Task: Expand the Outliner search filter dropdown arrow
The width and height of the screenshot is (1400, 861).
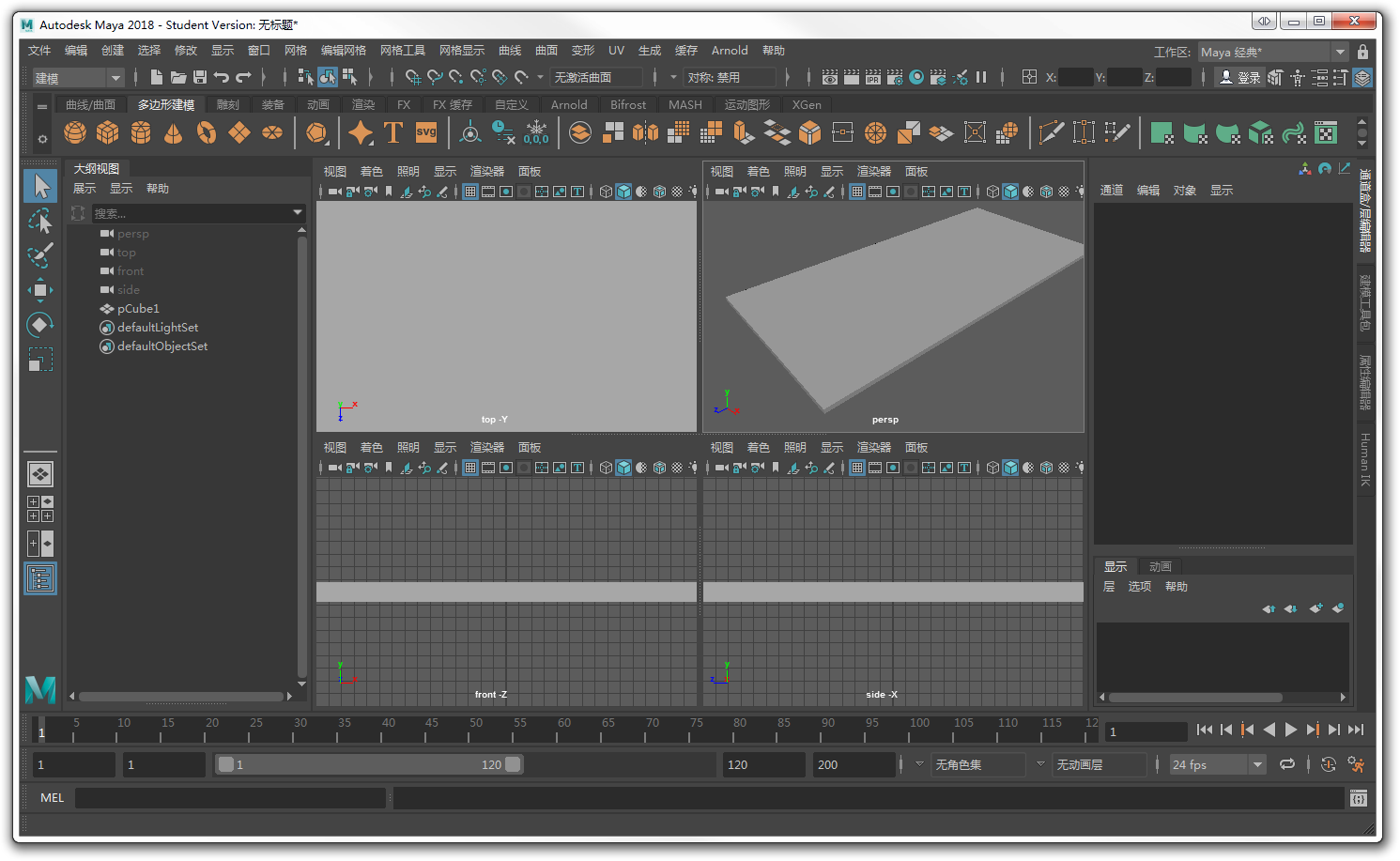Action: coord(298,213)
